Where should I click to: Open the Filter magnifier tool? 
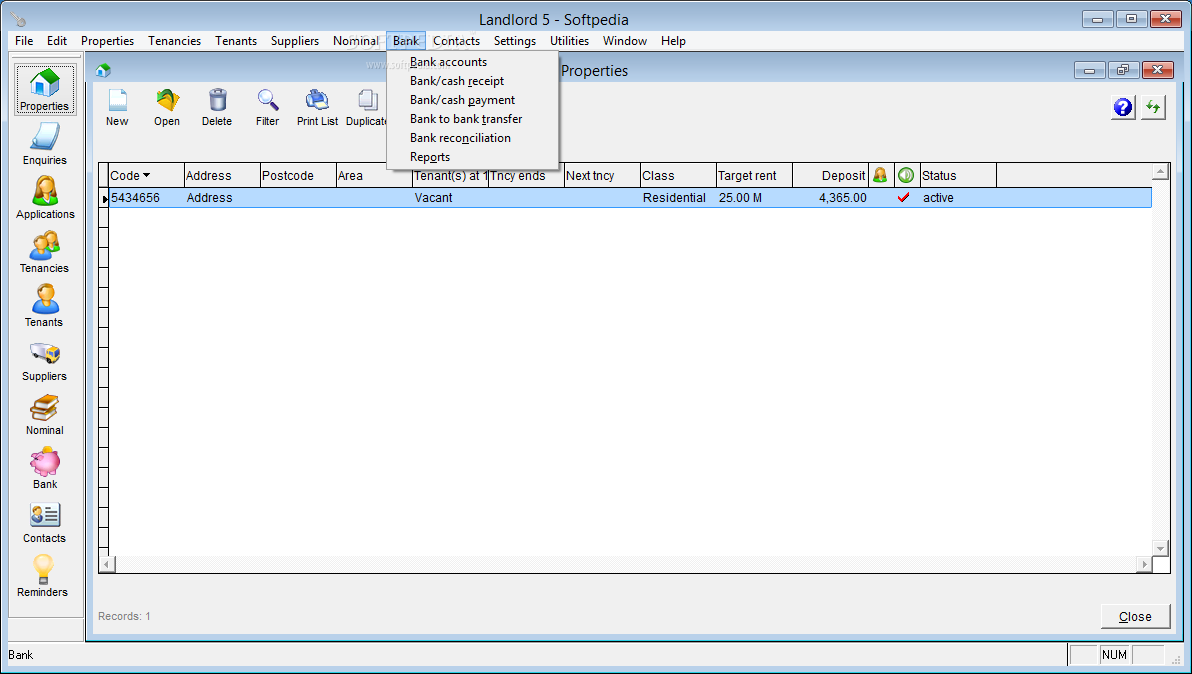click(268, 107)
